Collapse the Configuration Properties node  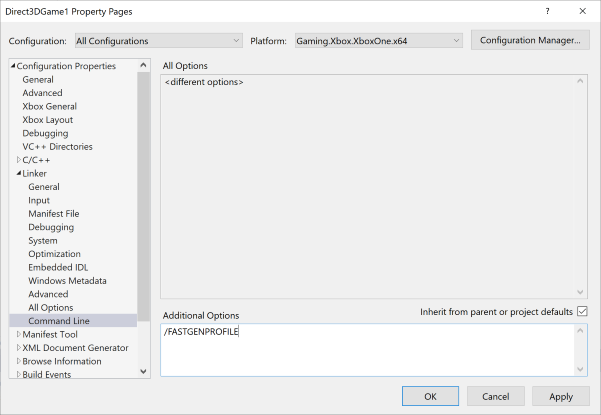tap(13, 66)
